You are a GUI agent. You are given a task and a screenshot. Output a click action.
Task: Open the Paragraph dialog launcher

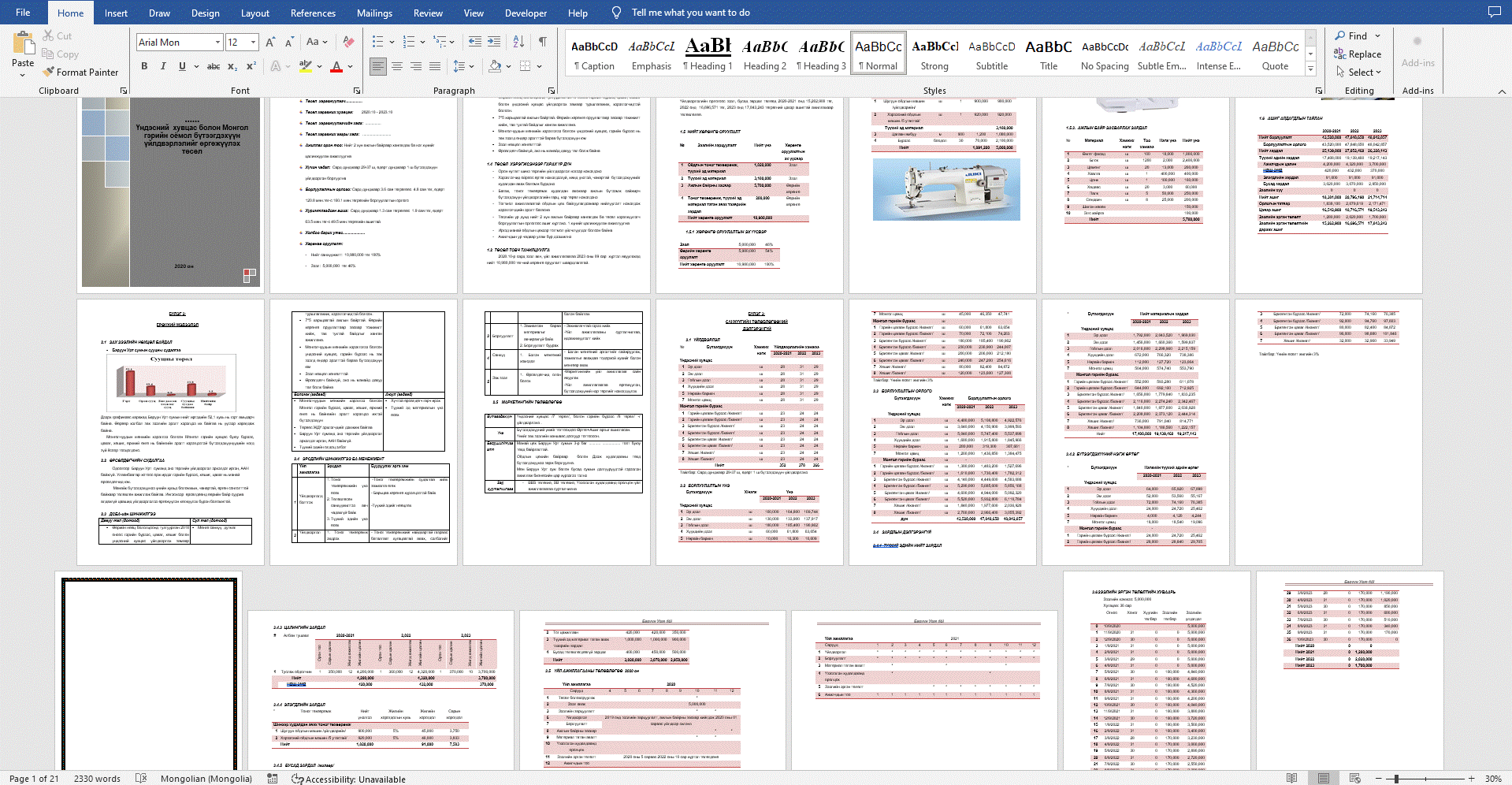552,91
